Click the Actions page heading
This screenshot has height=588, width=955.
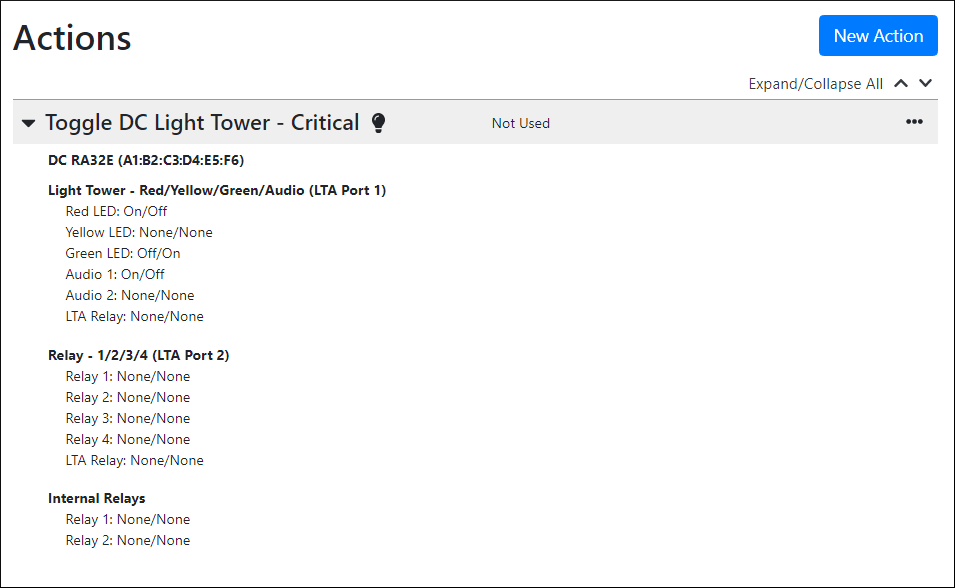(x=72, y=38)
